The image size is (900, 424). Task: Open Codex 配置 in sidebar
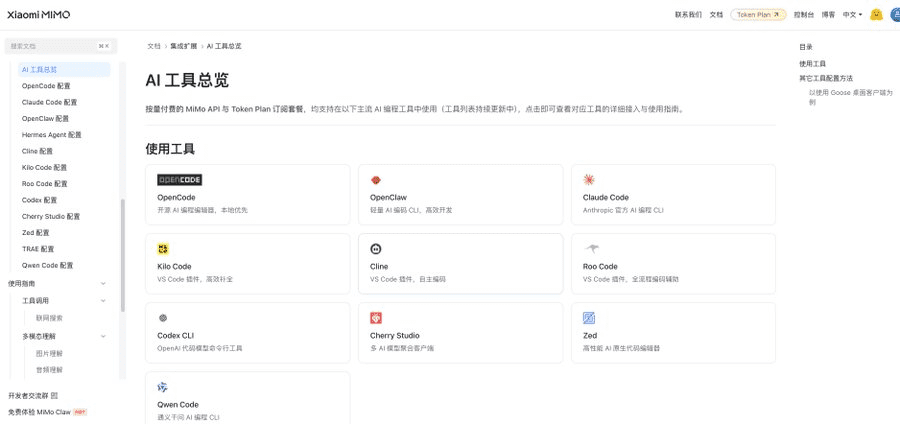[x=40, y=200]
